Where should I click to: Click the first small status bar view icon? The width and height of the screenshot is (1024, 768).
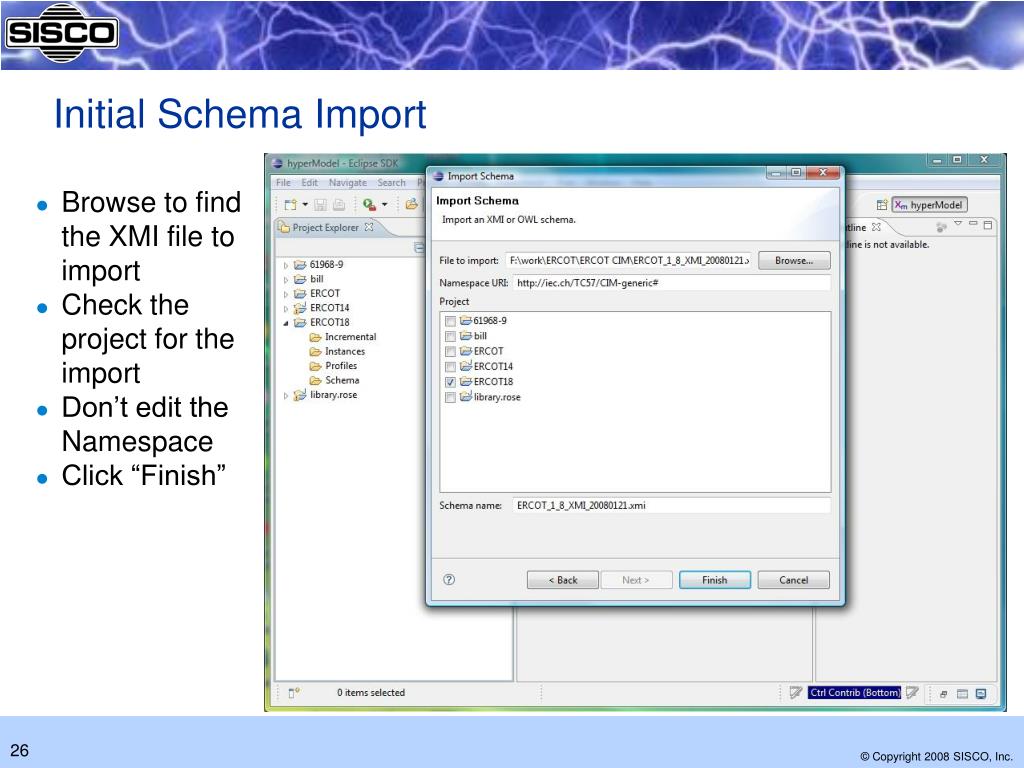943,694
